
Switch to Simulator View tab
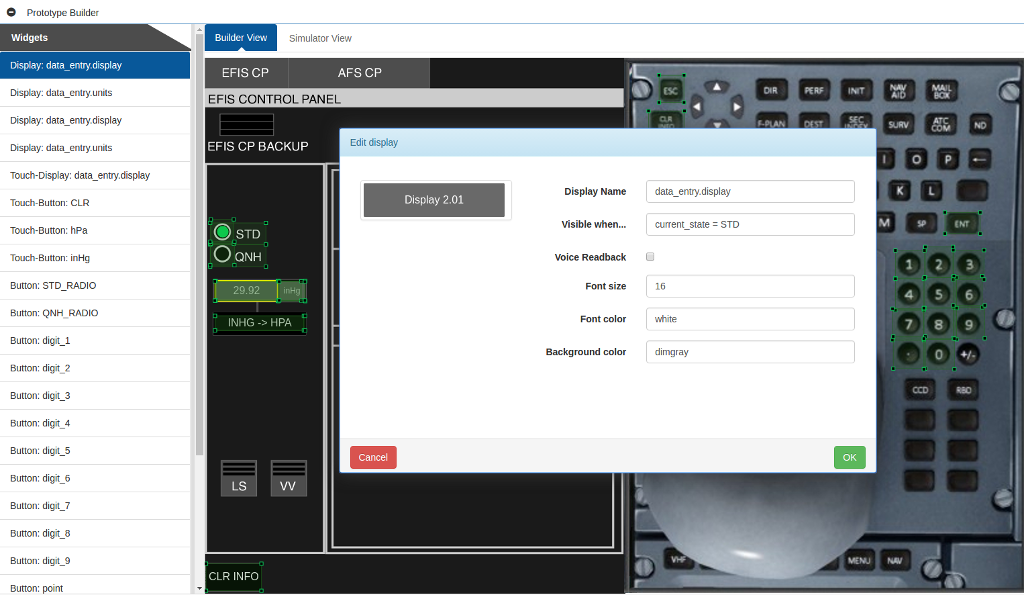pos(320,38)
